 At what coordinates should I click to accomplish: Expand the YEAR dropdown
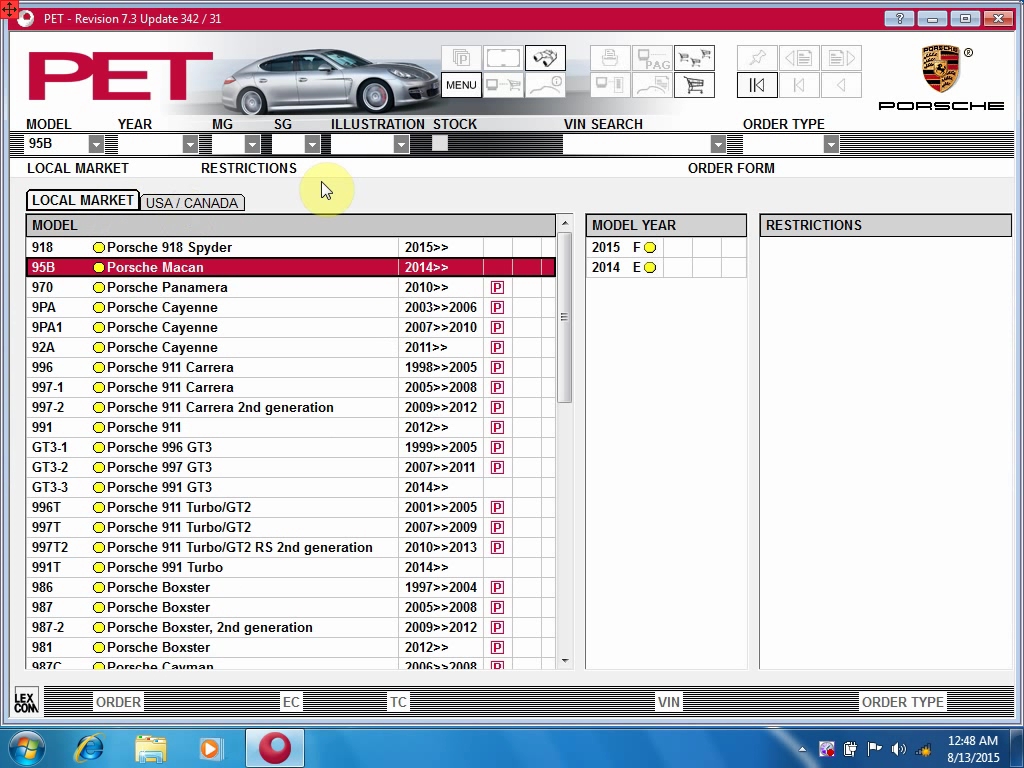[190, 144]
